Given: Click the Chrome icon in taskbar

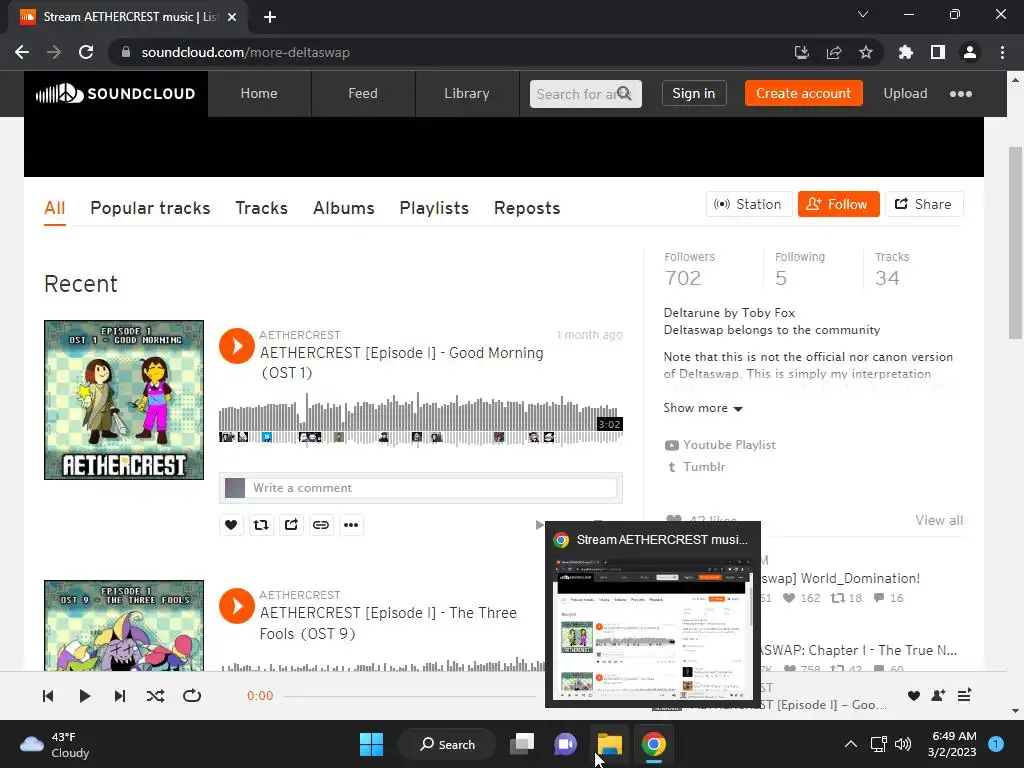Looking at the screenshot, I should tap(653, 744).
